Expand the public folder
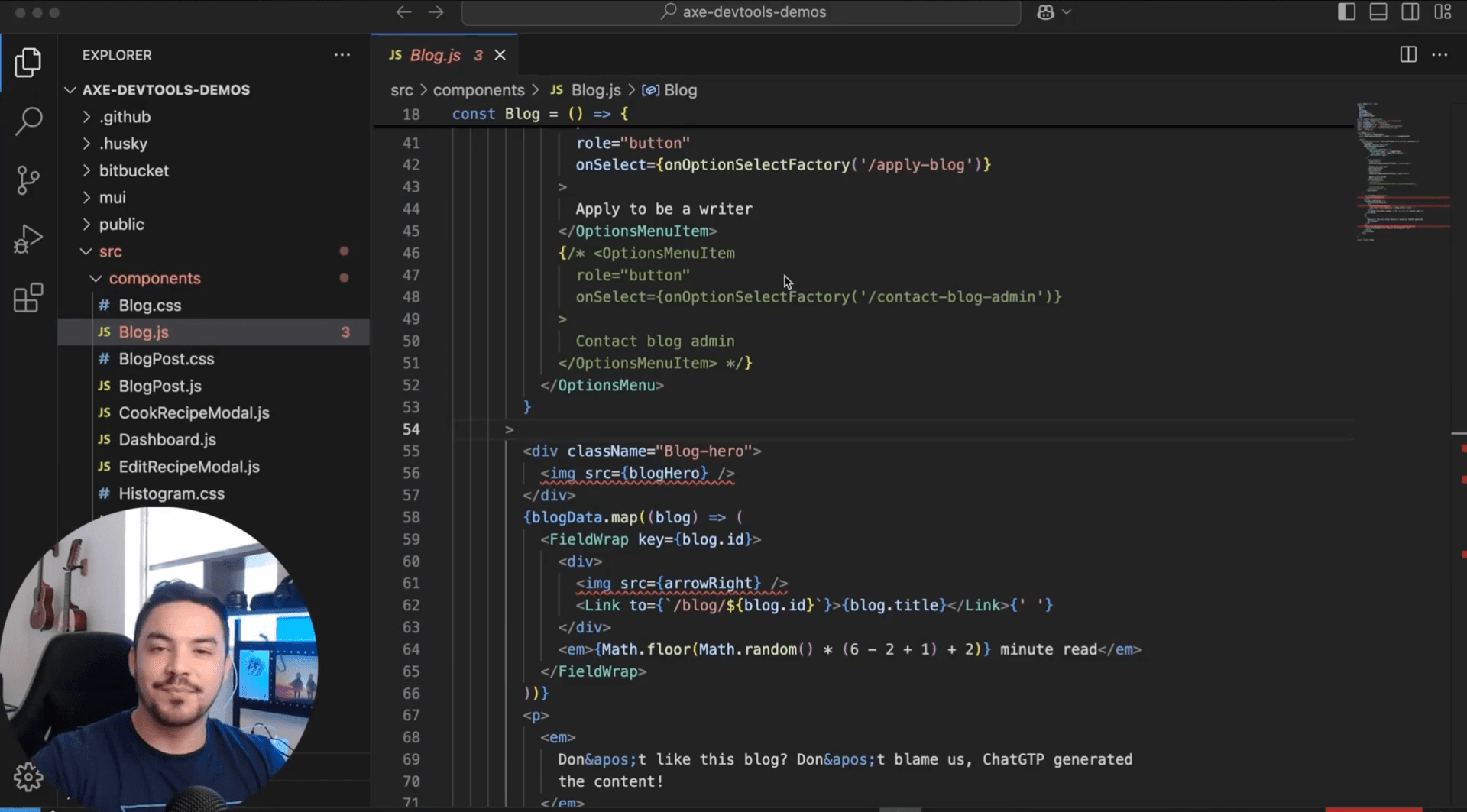Image resolution: width=1467 pixels, height=812 pixels. 121,224
